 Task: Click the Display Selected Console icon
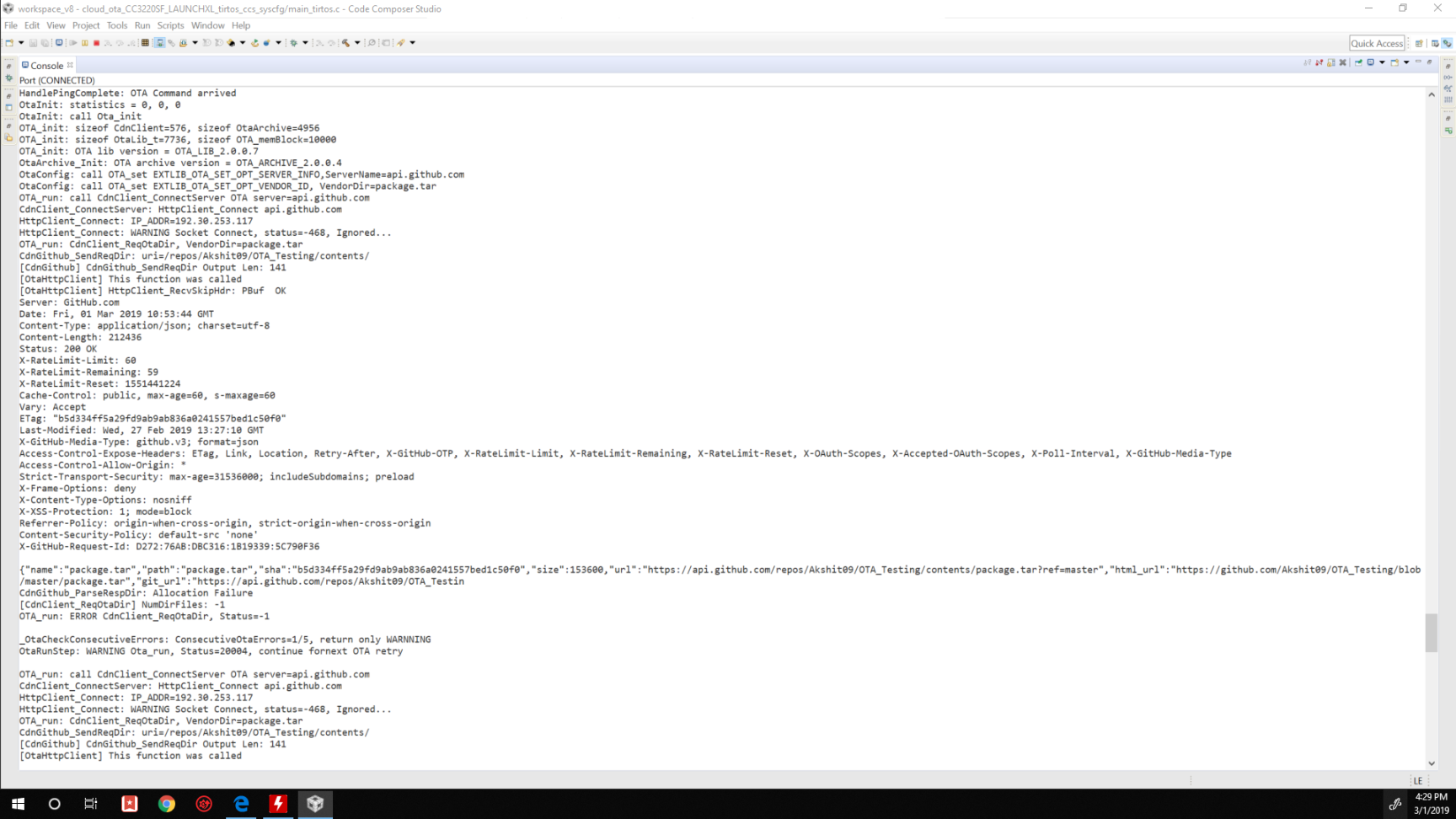(1371, 62)
